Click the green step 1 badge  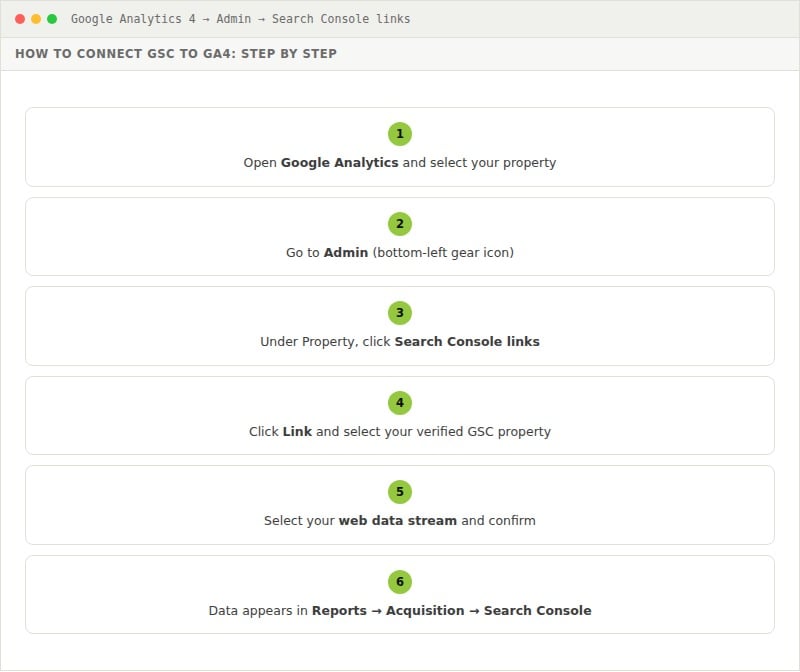(399, 134)
